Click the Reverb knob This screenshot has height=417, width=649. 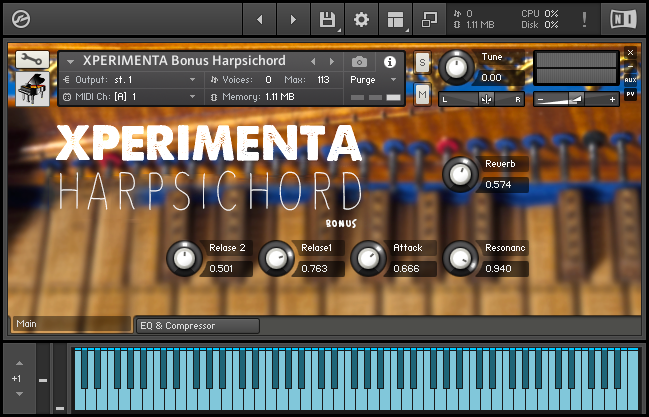click(x=460, y=174)
